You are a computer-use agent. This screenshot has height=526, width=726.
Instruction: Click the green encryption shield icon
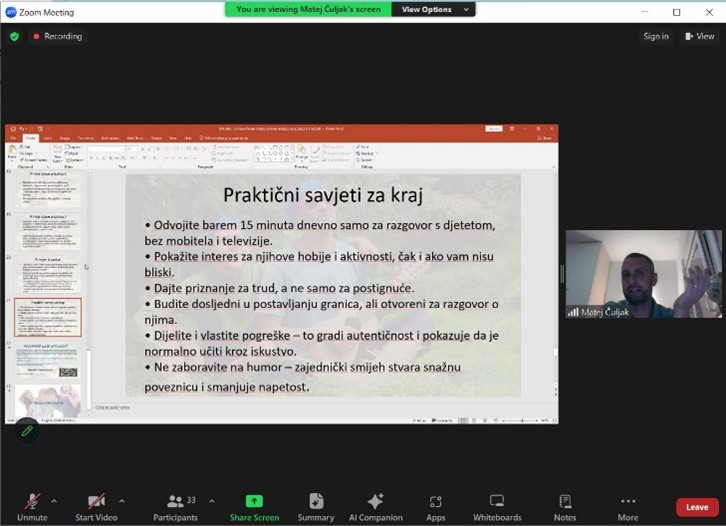pyautogui.click(x=14, y=36)
